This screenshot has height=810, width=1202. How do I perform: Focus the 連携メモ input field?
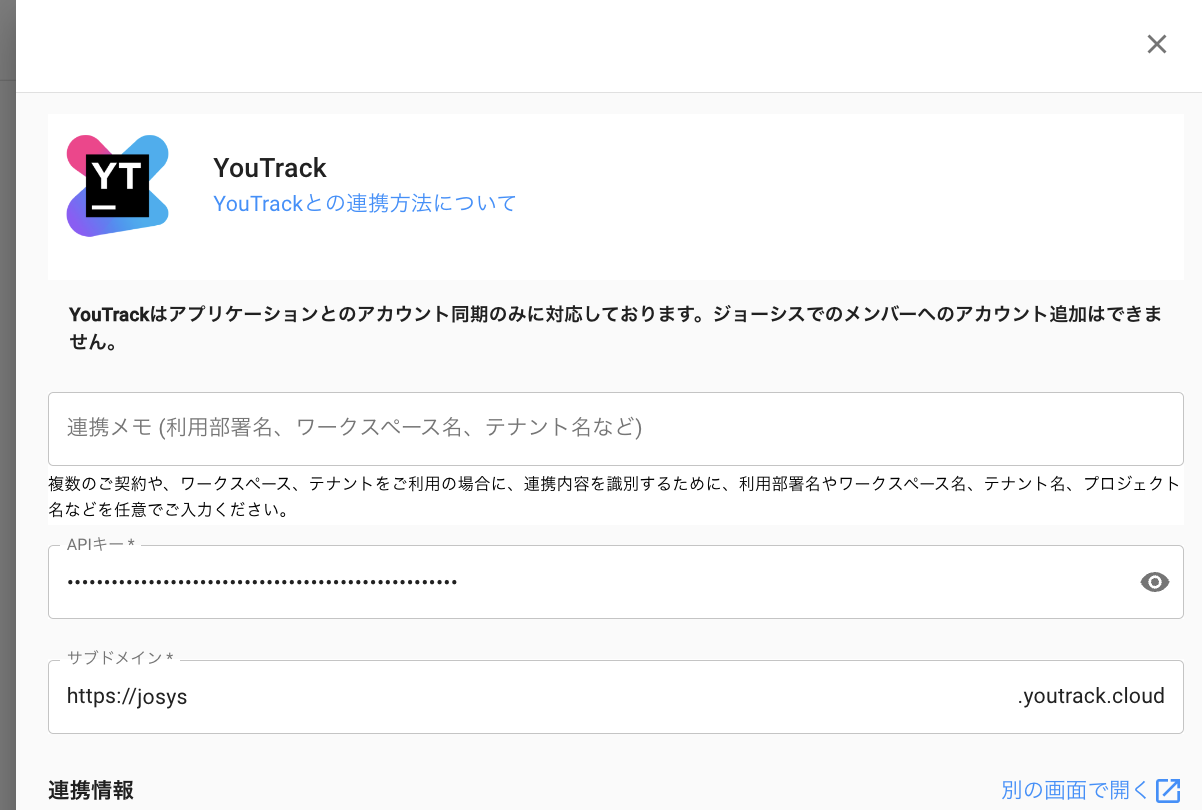click(615, 428)
